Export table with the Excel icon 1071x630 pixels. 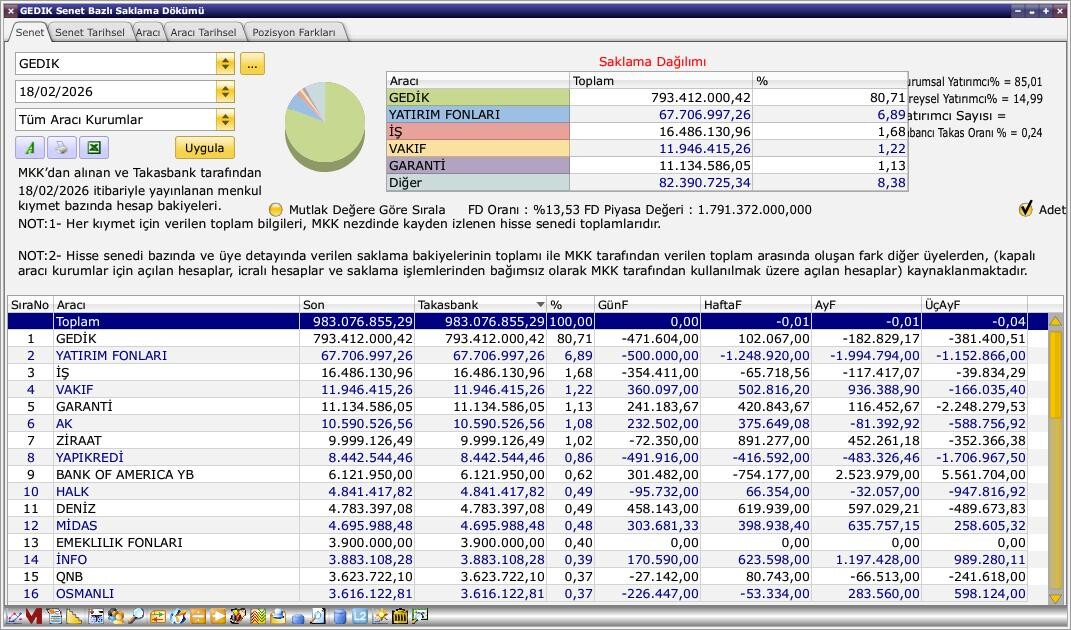coord(93,148)
